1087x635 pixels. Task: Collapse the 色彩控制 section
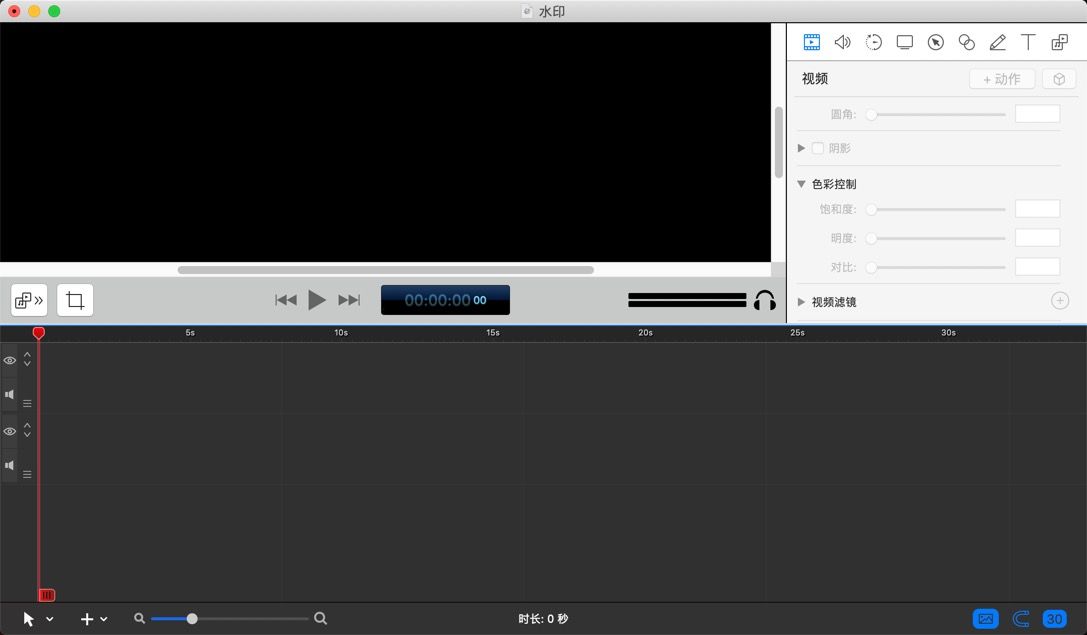pyautogui.click(x=802, y=184)
